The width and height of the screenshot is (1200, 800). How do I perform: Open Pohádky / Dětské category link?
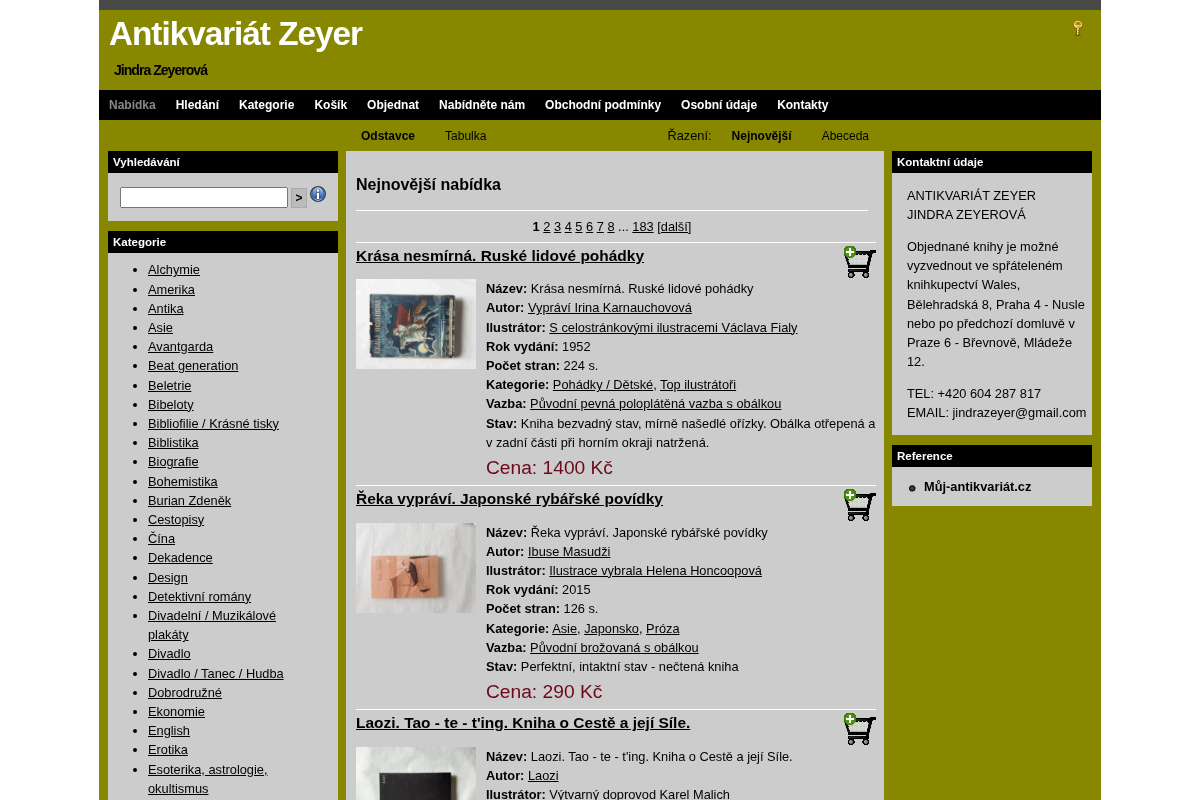point(603,385)
